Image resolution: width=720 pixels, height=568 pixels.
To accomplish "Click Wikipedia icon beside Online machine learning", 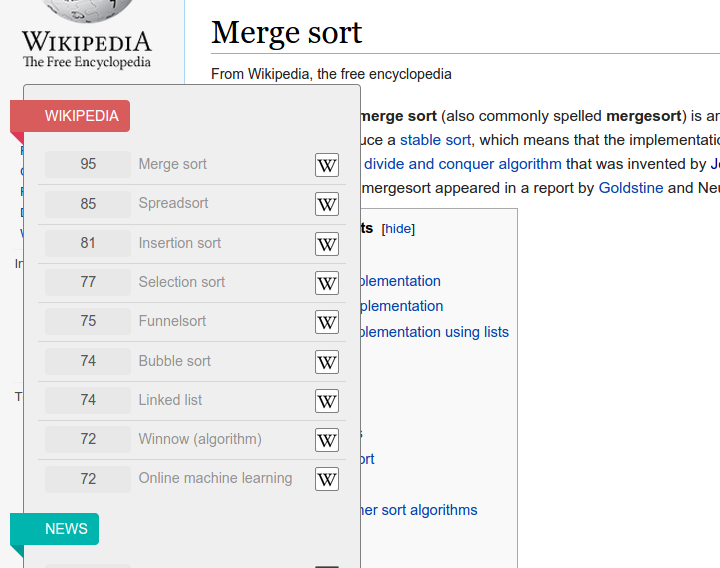I will pos(327,479).
